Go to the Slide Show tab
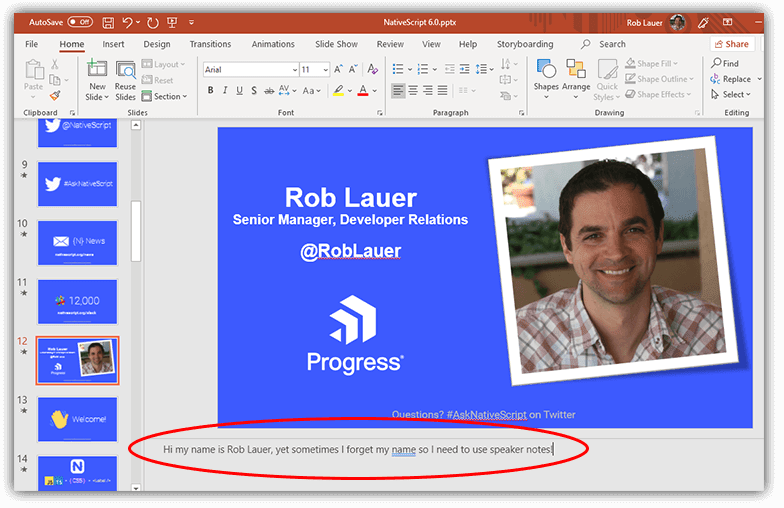This screenshot has width=784, height=508. 336,44
